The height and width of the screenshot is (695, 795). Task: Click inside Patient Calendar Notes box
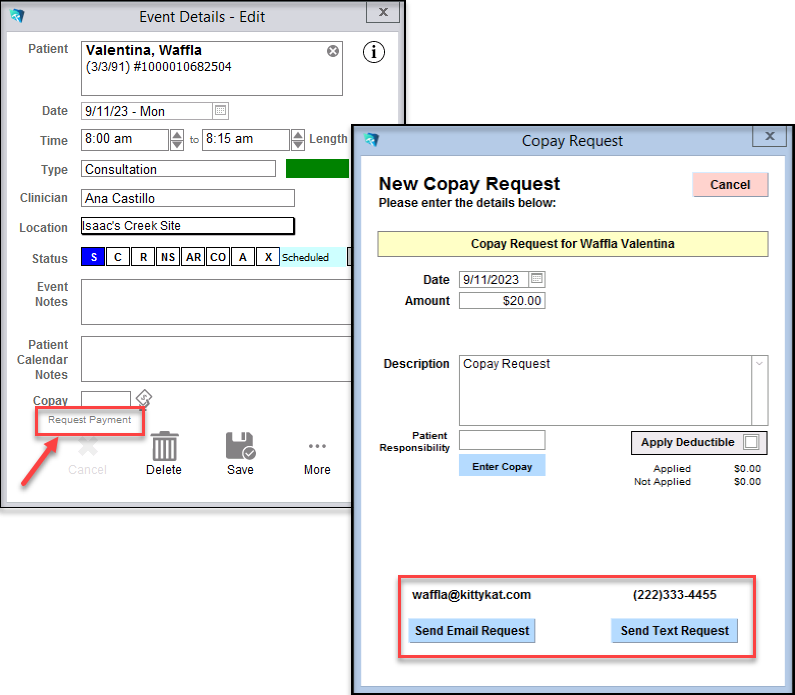pos(216,359)
